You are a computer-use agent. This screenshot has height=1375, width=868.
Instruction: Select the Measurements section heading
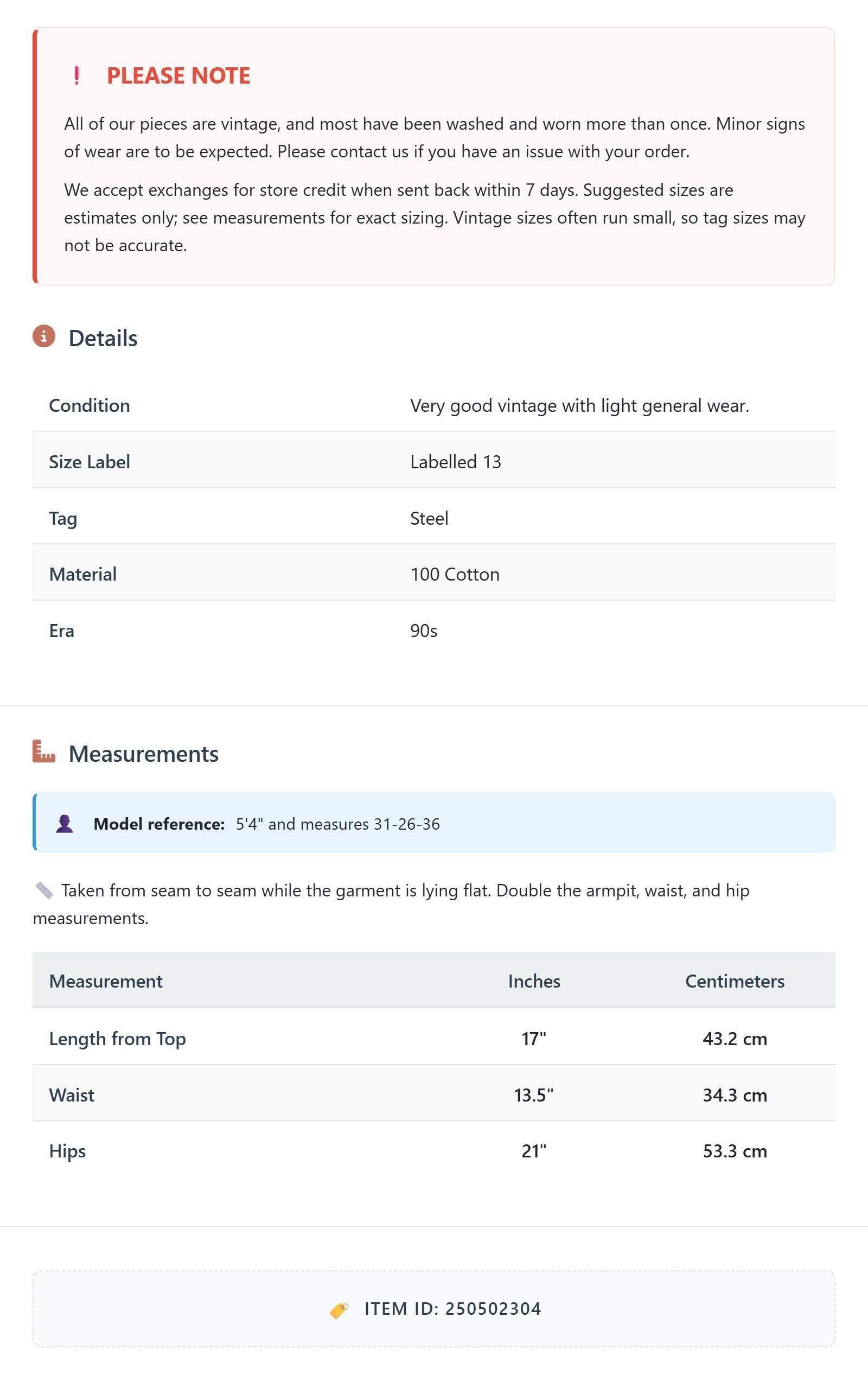pyautogui.click(x=143, y=754)
